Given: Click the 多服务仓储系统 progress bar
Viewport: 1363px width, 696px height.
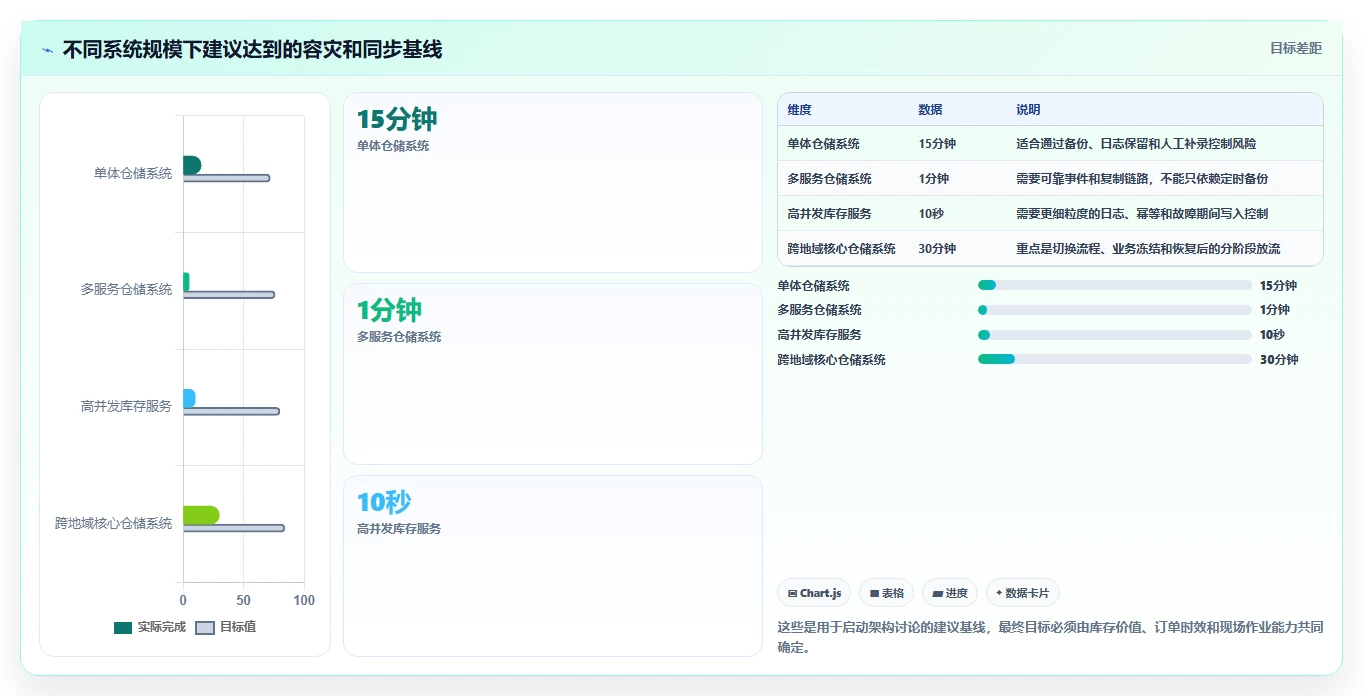Looking at the screenshot, I should point(1114,310).
